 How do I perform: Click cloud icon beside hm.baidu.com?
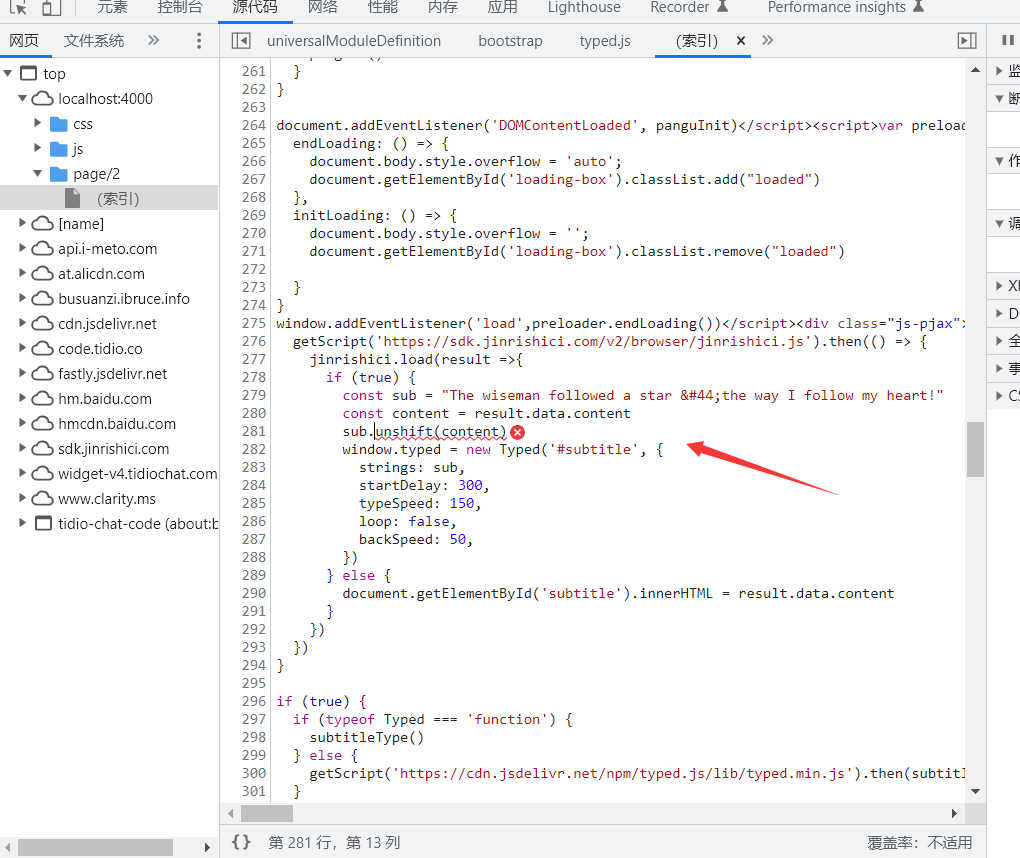coord(42,398)
